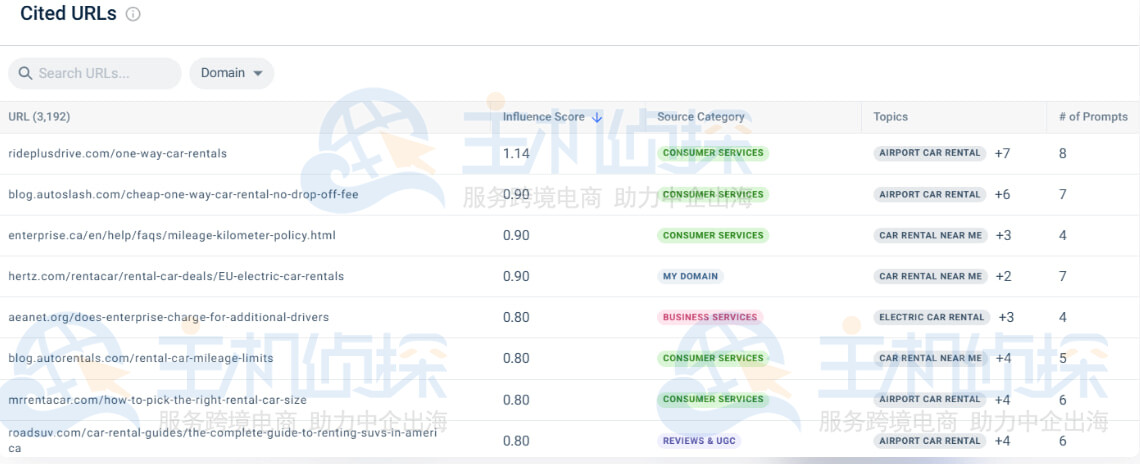This screenshot has width=1140, height=464.
Task: Click the search magnifier icon
Action: [25, 73]
